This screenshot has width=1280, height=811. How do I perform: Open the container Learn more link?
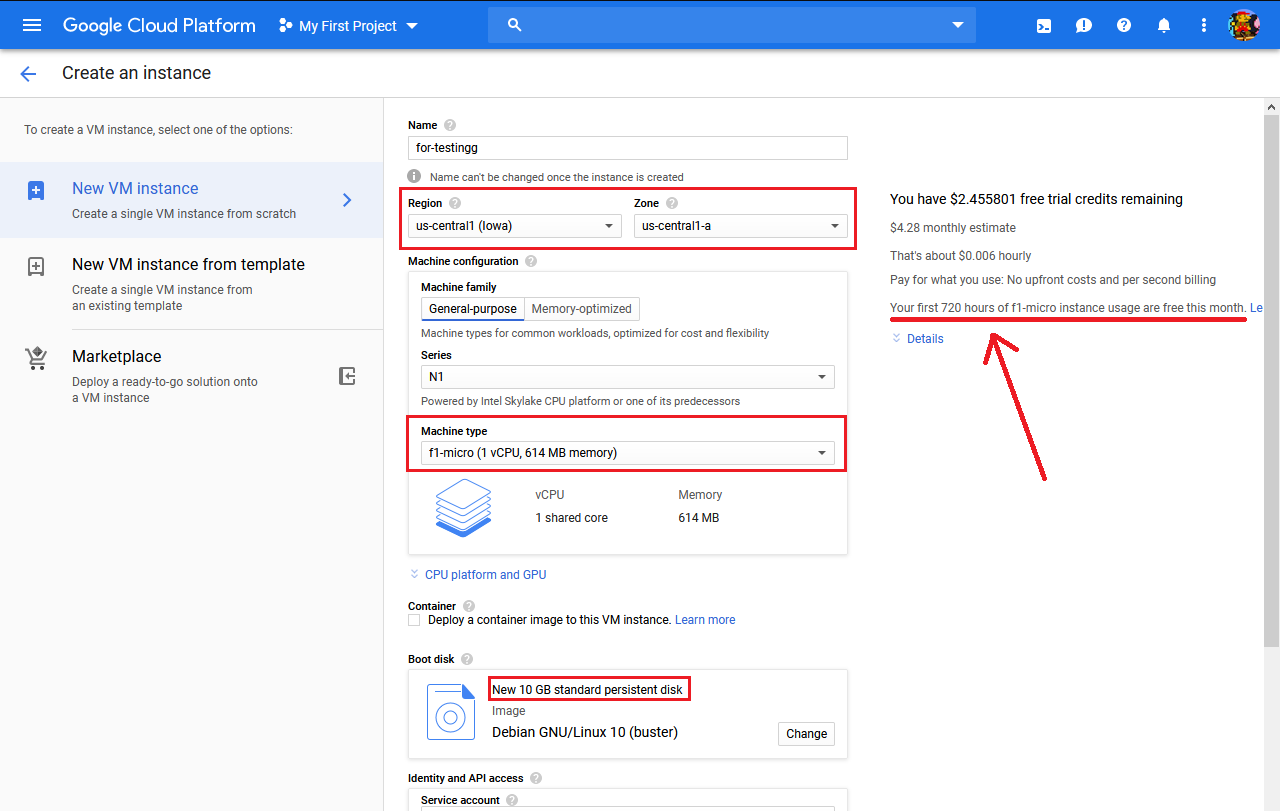705,620
